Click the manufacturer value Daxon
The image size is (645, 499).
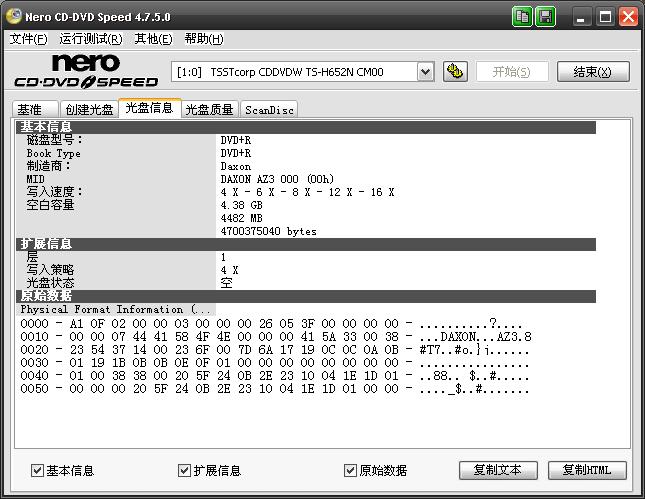(235, 167)
